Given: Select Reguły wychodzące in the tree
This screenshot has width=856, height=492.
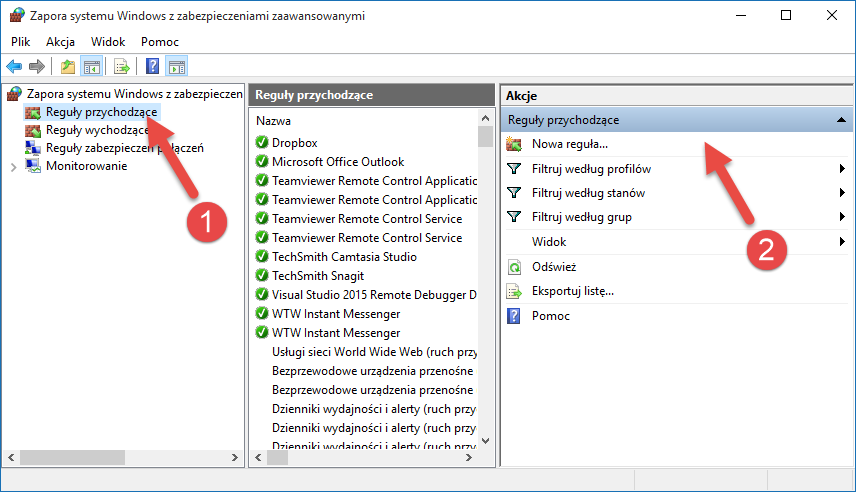Looking at the screenshot, I should (x=96, y=130).
